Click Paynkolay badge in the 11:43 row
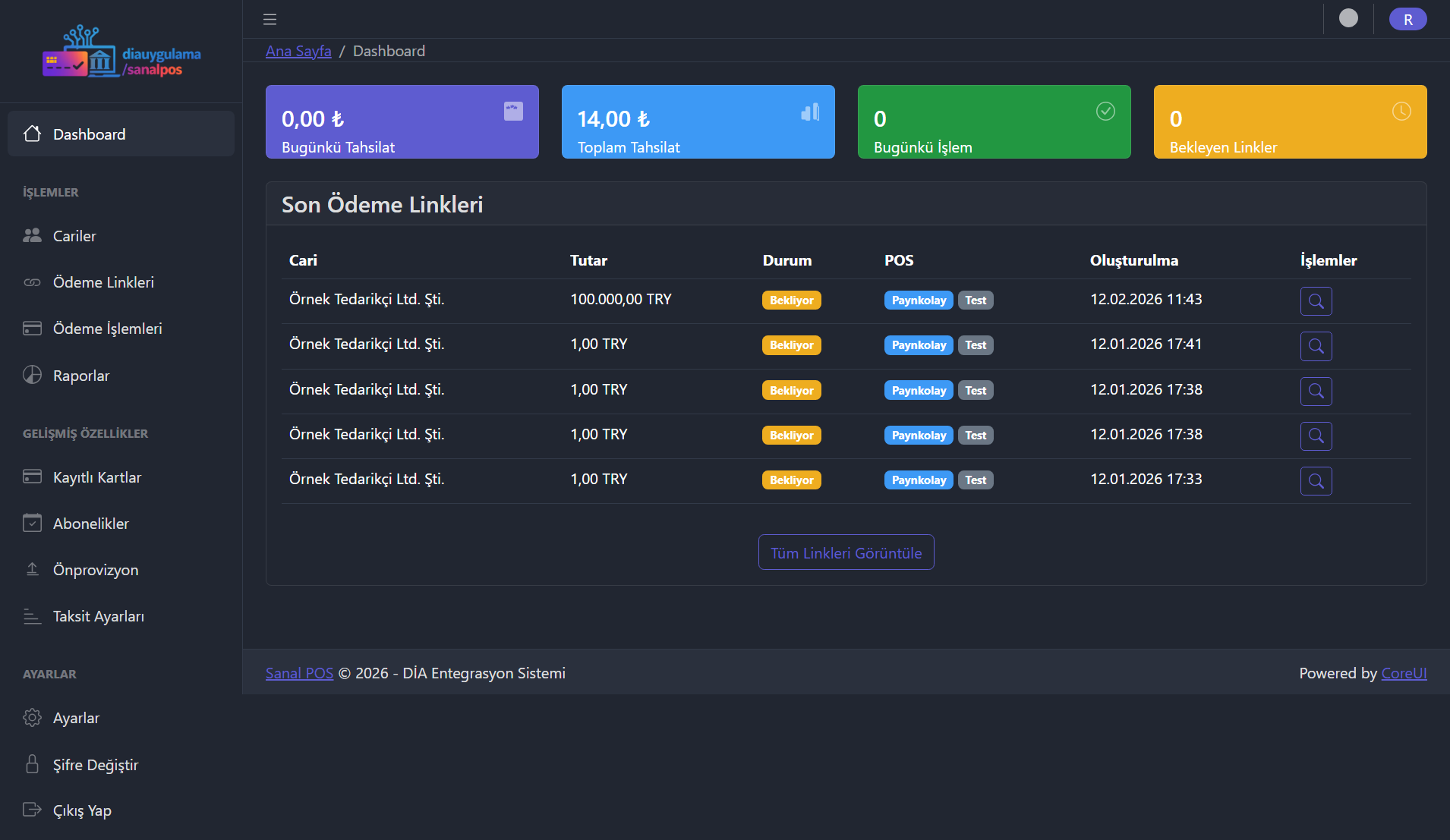1450x840 pixels. click(919, 300)
